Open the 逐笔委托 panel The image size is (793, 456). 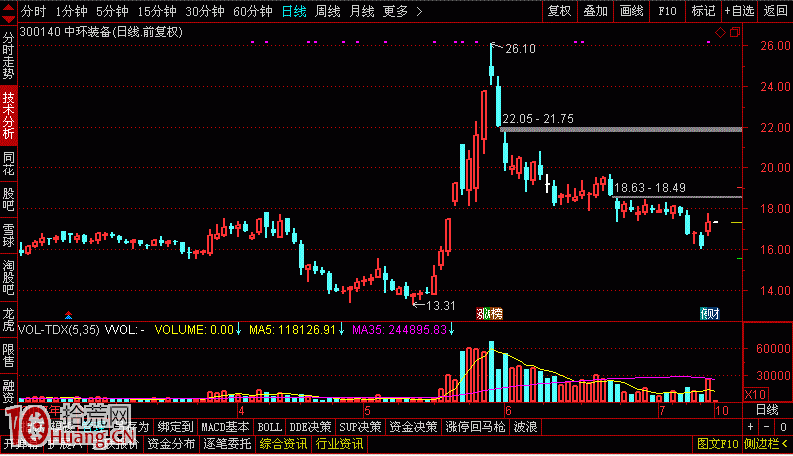coord(228,444)
